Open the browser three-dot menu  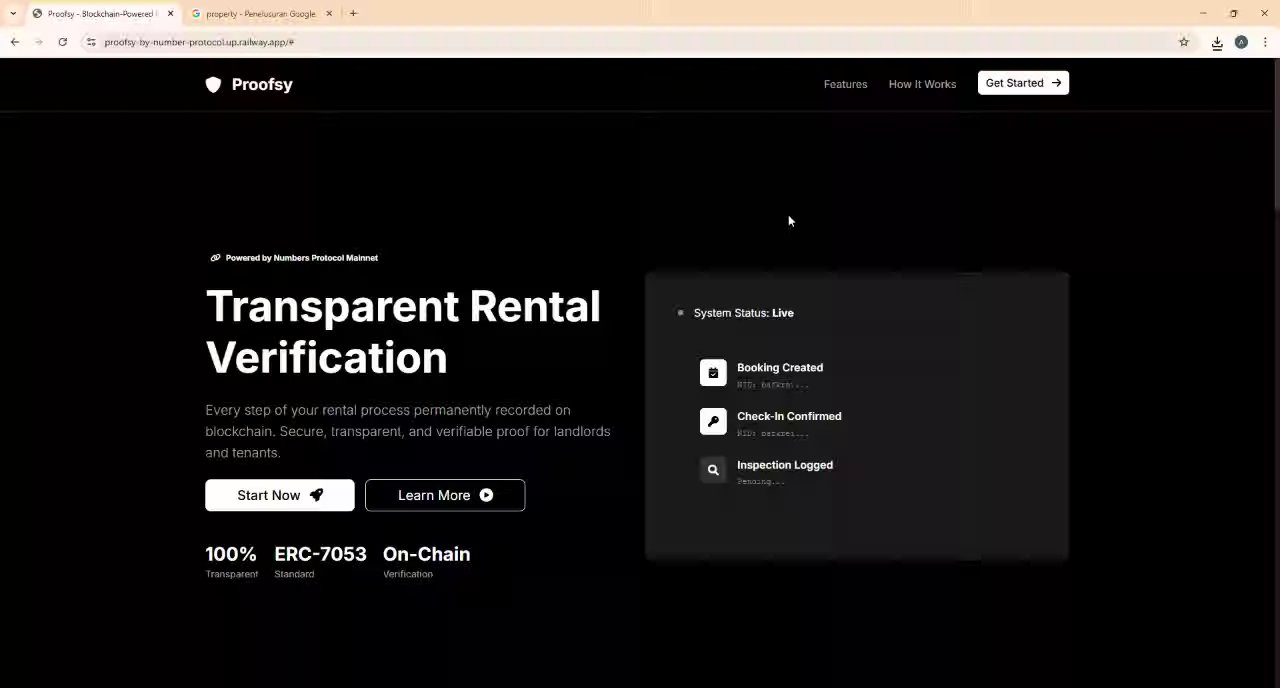click(x=1265, y=42)
